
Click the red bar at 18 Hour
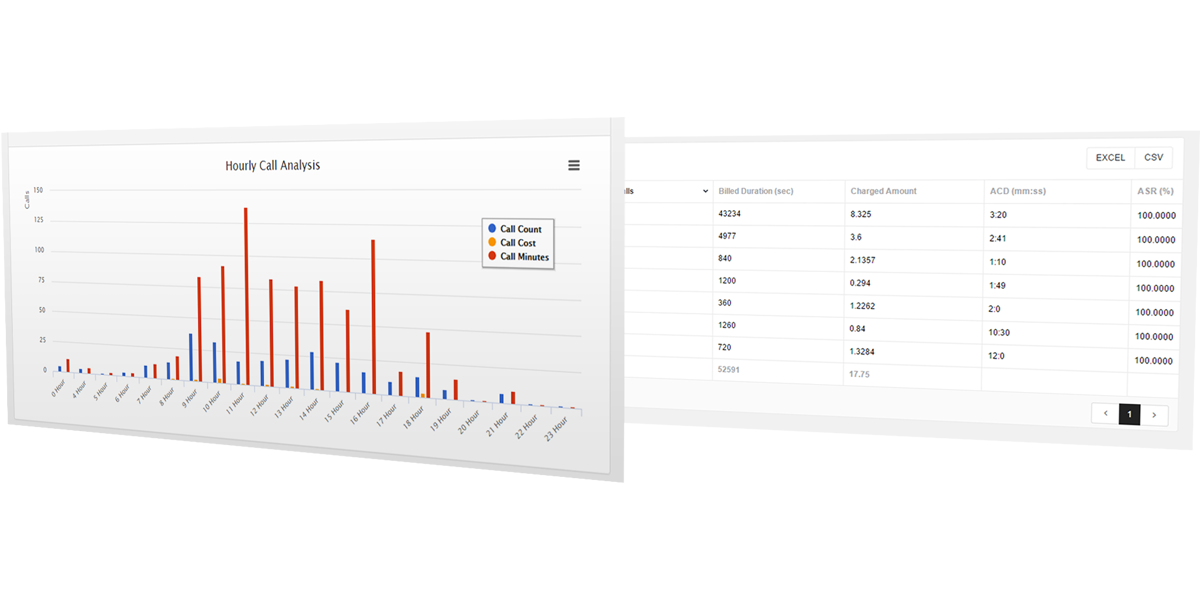tap(428, 364)
